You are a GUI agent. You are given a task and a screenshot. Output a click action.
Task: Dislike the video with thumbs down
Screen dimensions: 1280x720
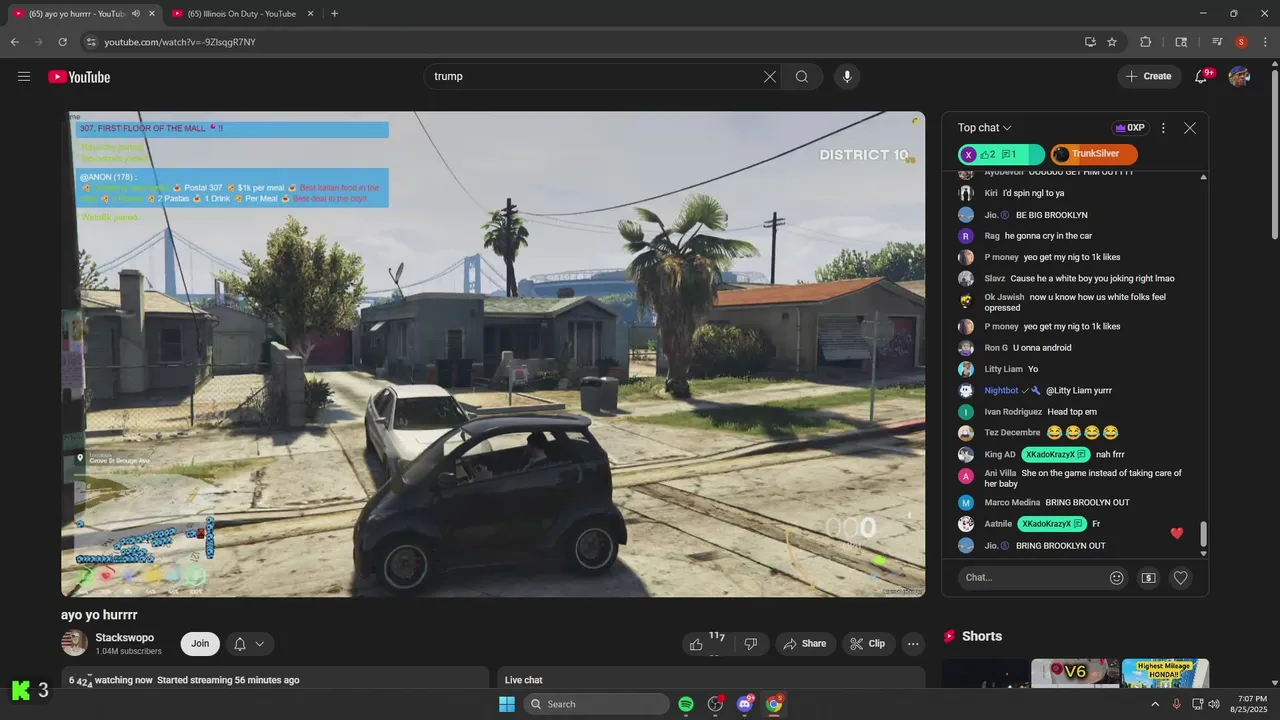coord(751,643)
